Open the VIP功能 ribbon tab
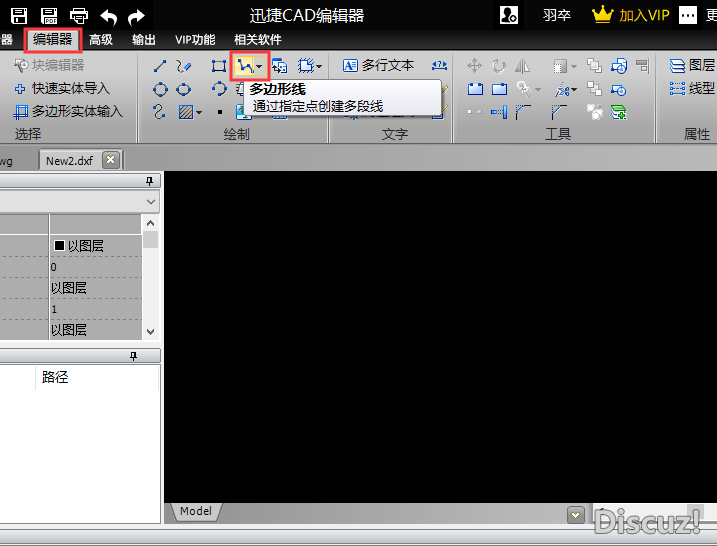Image resolution: width=717 pixels, height=546 pixels. tap(195, 40)
